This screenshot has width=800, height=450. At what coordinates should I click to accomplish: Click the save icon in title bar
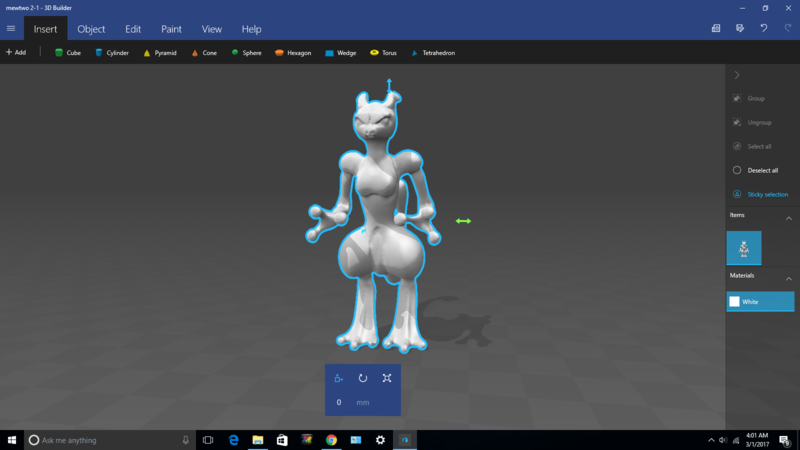tap(740, 28)
